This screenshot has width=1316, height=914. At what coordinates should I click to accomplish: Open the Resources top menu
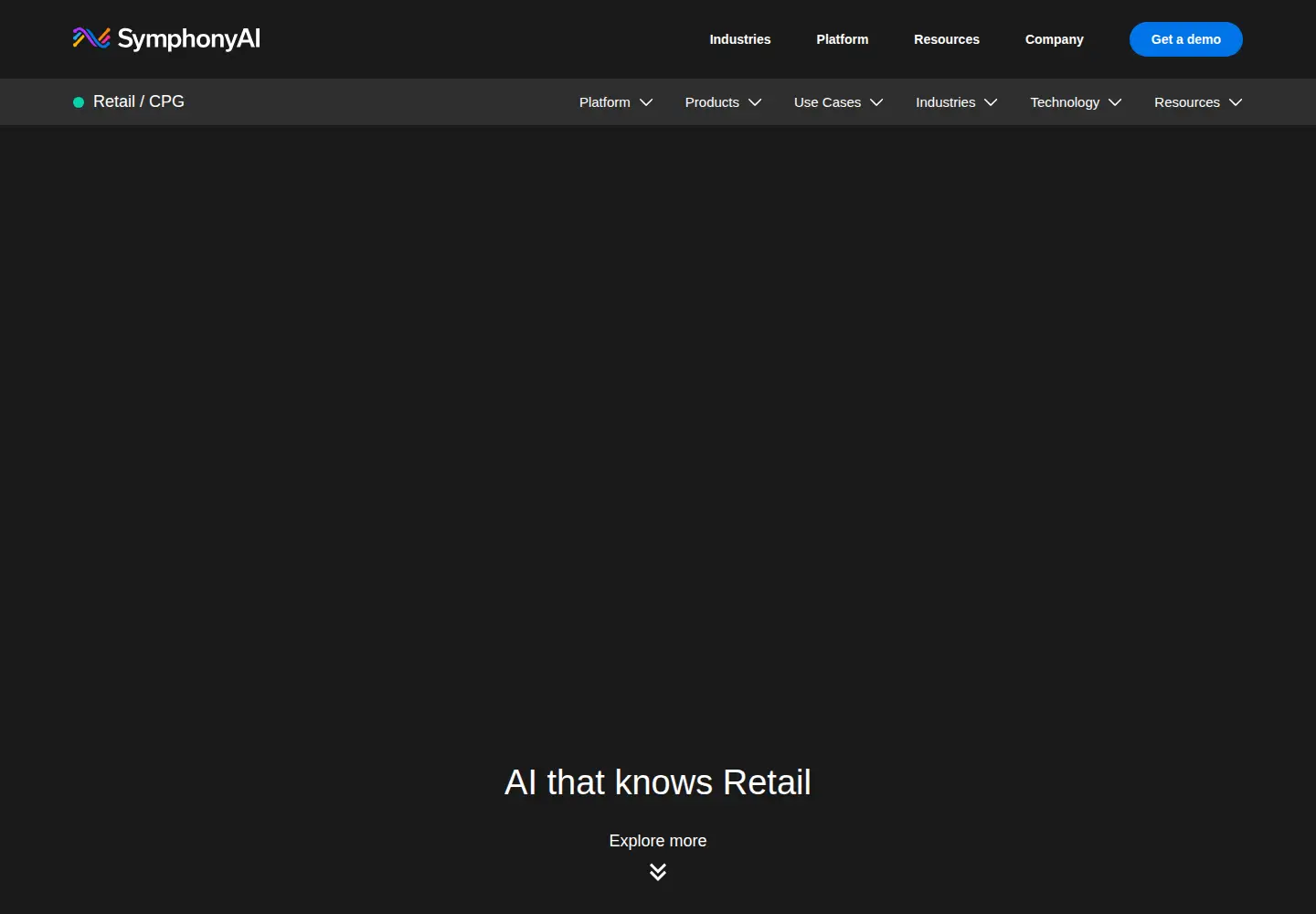[947, 39]
